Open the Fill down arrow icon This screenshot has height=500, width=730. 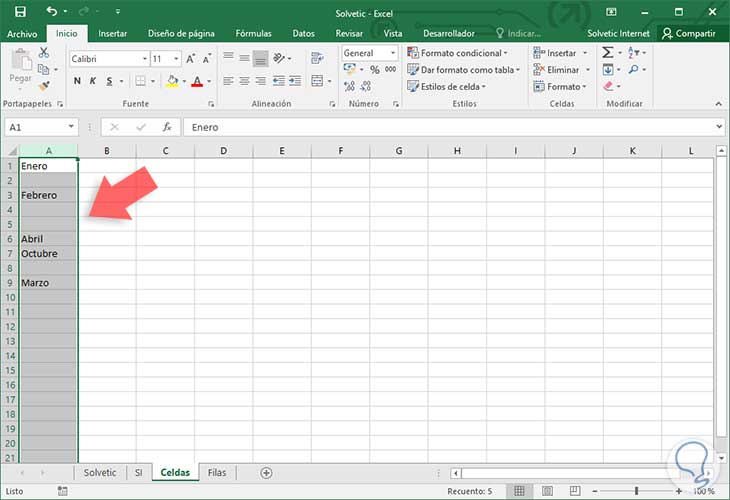pyautogui.click(x=608, y=69)
